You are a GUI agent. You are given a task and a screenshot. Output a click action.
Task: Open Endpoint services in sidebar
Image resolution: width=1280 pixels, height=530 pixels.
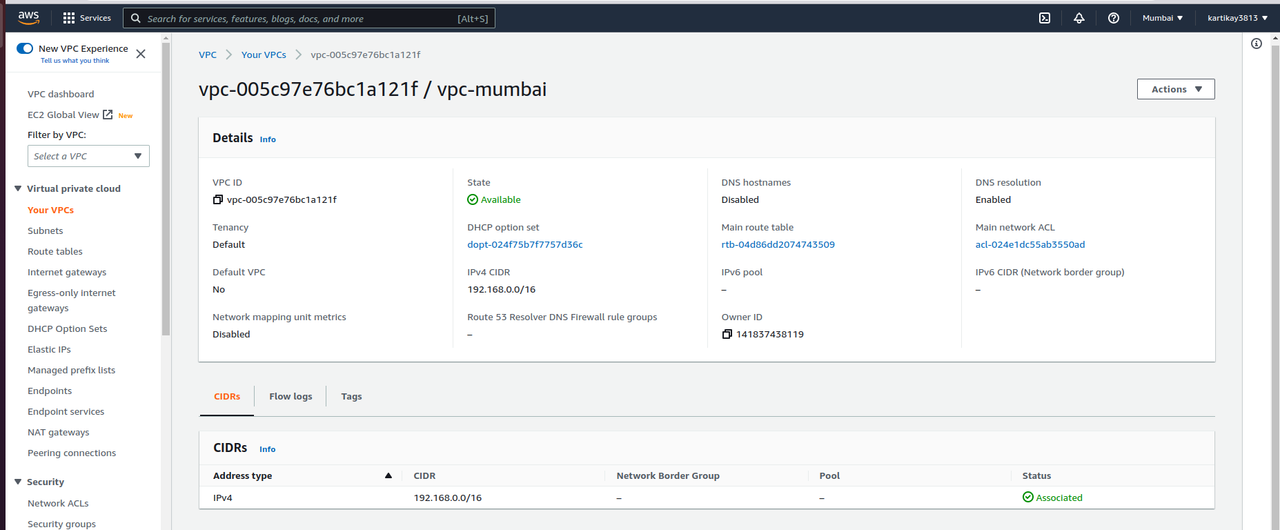66,411
